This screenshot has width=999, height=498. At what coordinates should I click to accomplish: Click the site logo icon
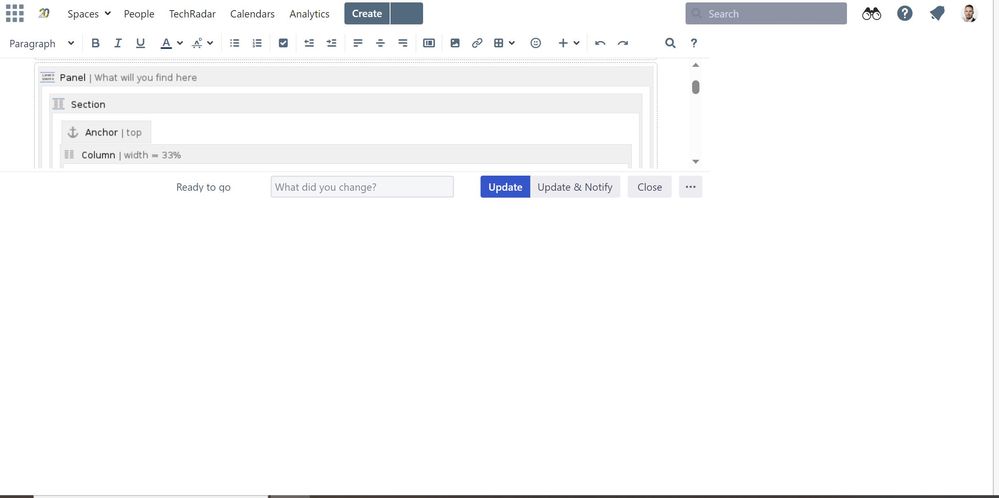43,13
